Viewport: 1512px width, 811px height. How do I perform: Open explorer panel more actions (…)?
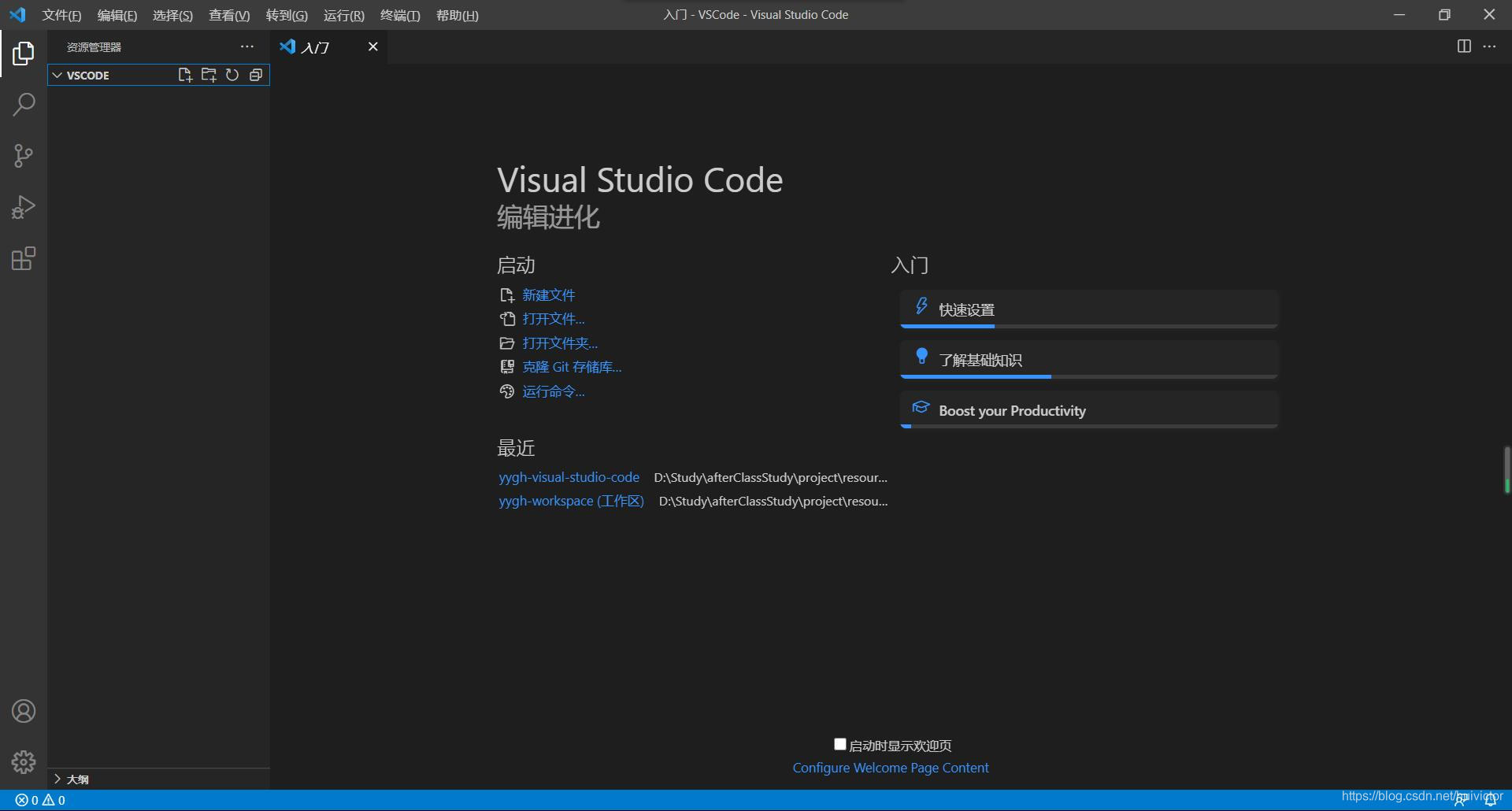point(247,46)
